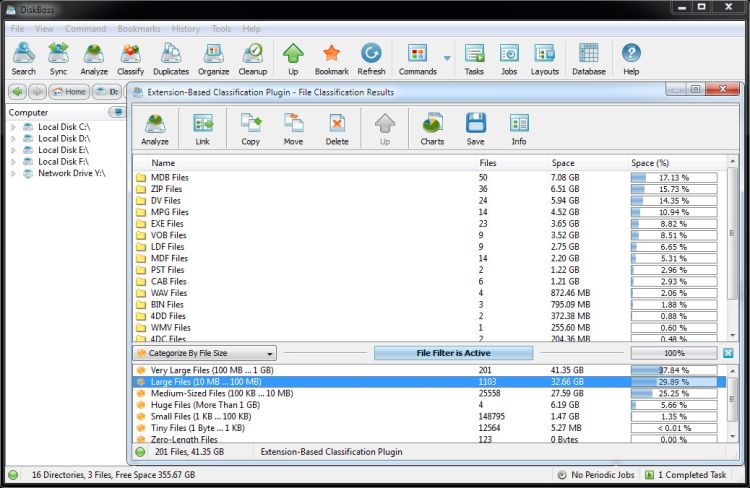
Task: Click the Save results icon
Action: pos(475,129)
